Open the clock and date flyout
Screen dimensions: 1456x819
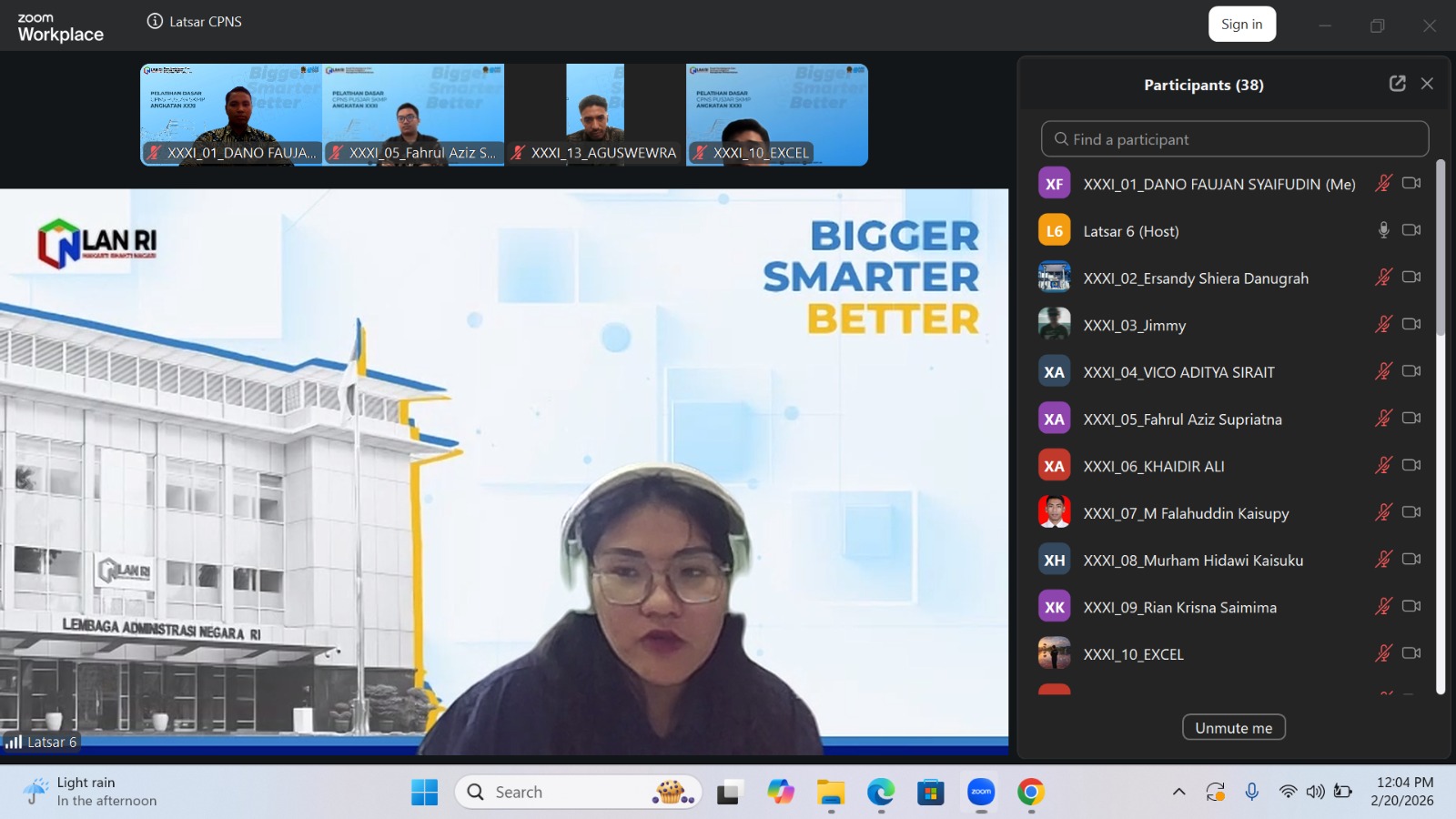point(1404,792)
